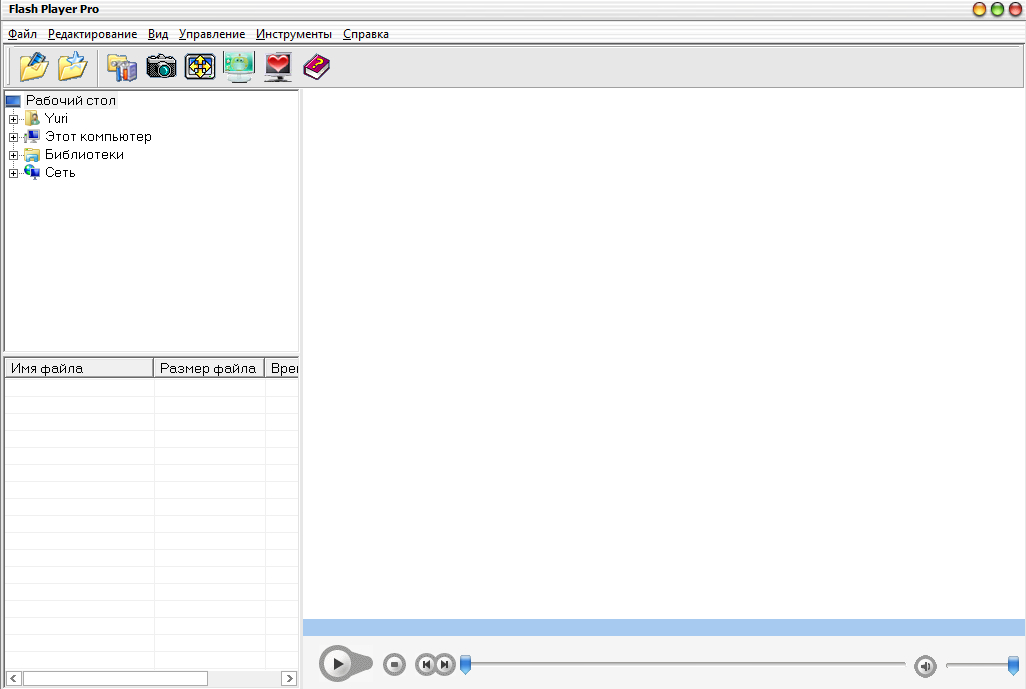Click the file list scroll-right arrow
The image size is (1026, 689).
click(289, 679)
